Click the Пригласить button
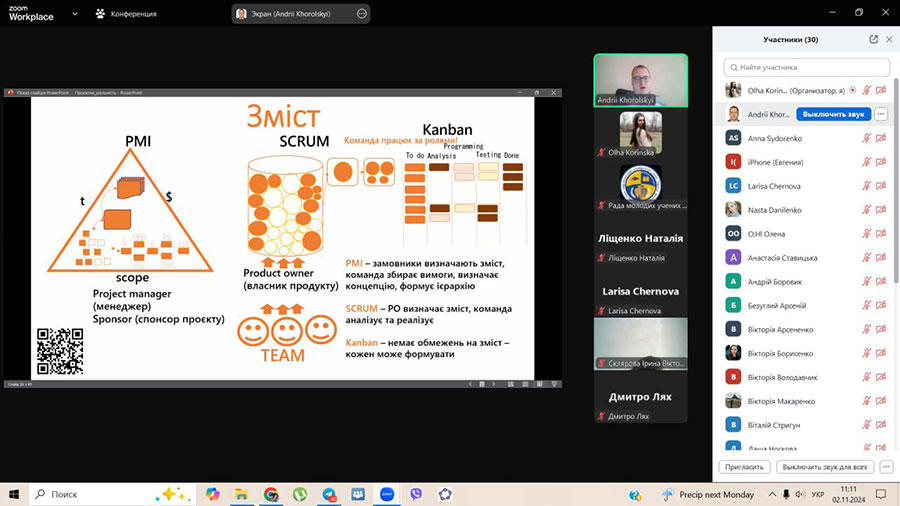900x506 pixels. point(744,467)
